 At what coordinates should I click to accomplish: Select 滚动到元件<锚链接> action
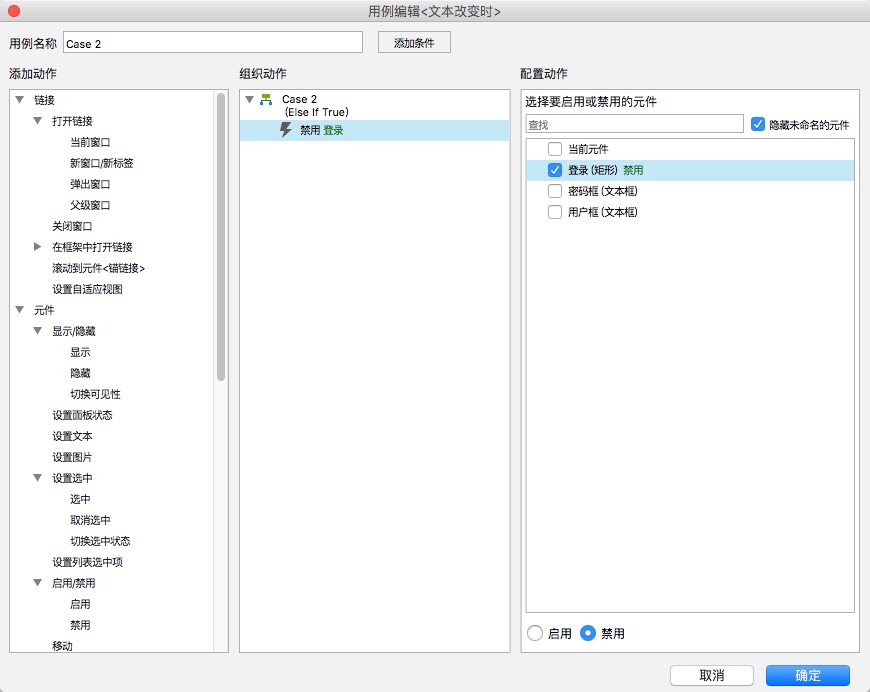pyautogui.click(x=98, y=268)
